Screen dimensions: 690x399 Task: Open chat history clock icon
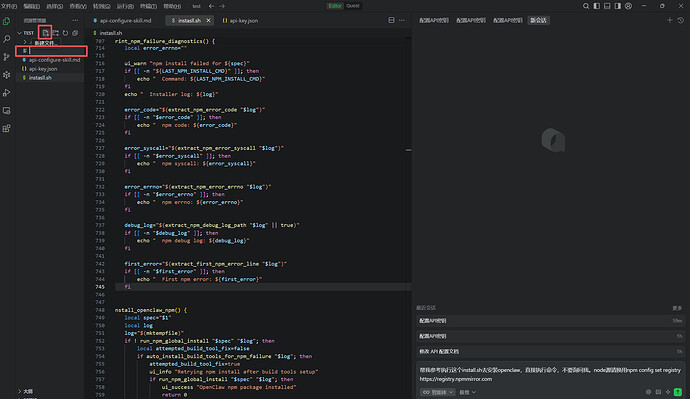tap(680, 20)
